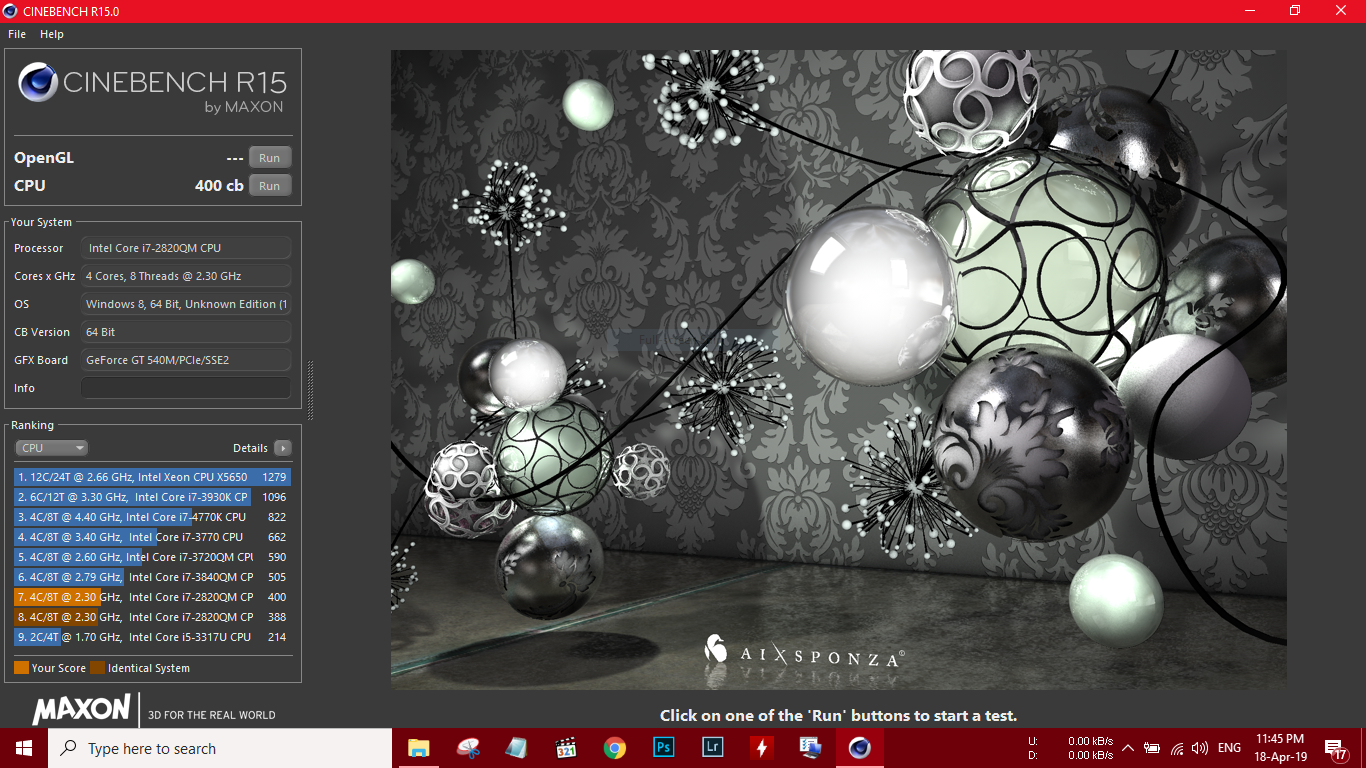
Task: Click the taskbar search box
Action: [x=220, y=748]
